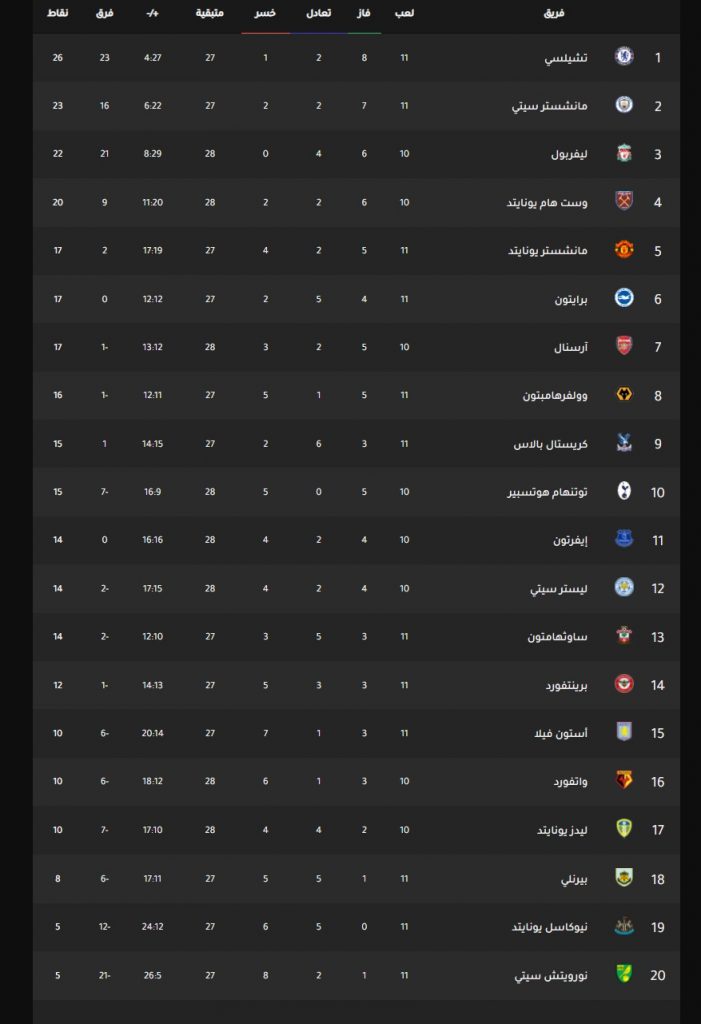Click the خسر losses column header
This screenshot has height=1024, width=701.
click(265, 13)
